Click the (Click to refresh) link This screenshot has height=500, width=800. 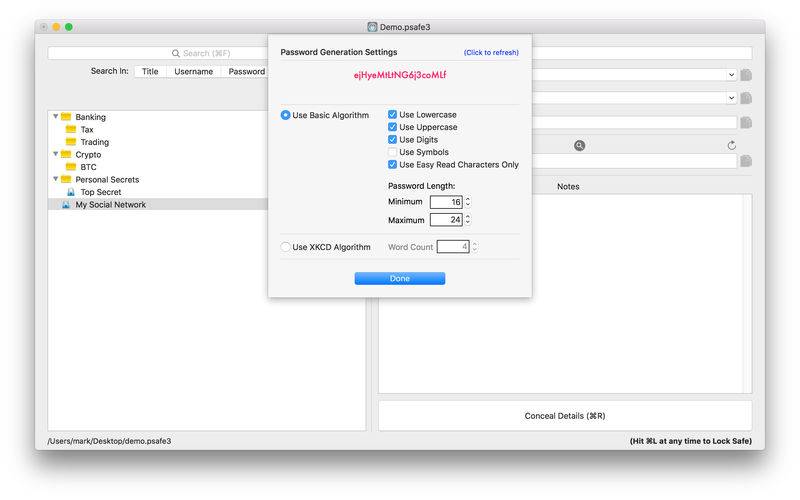click(x=491, y=53)
